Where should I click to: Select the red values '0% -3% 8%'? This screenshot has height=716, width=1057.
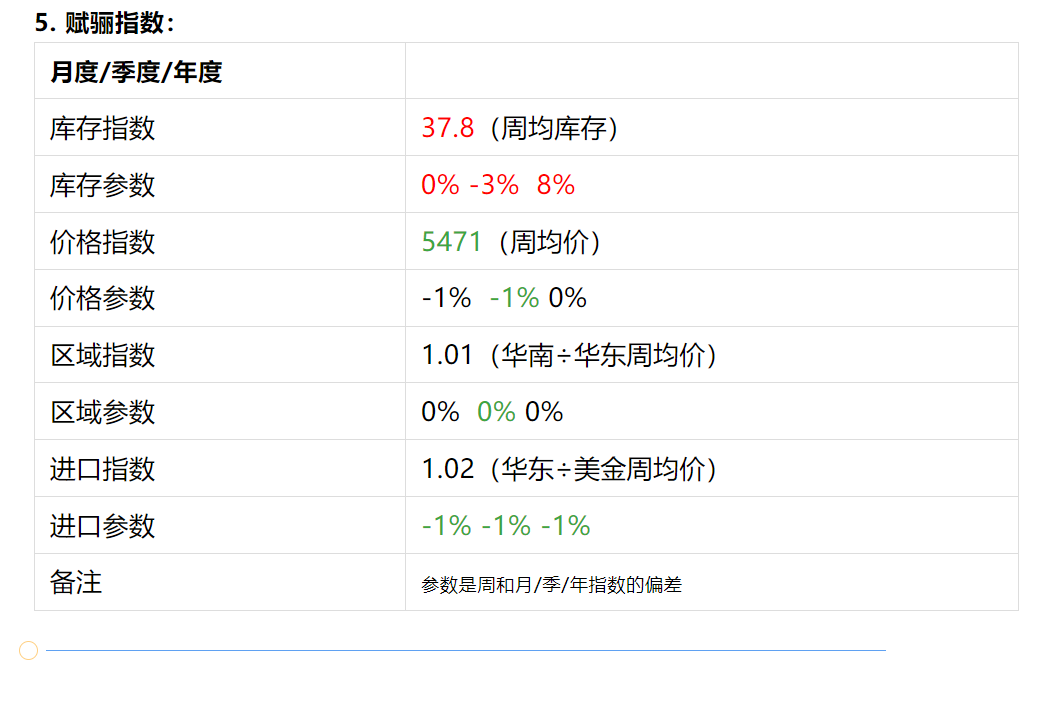pyautogui.click(x=498, y=185)
